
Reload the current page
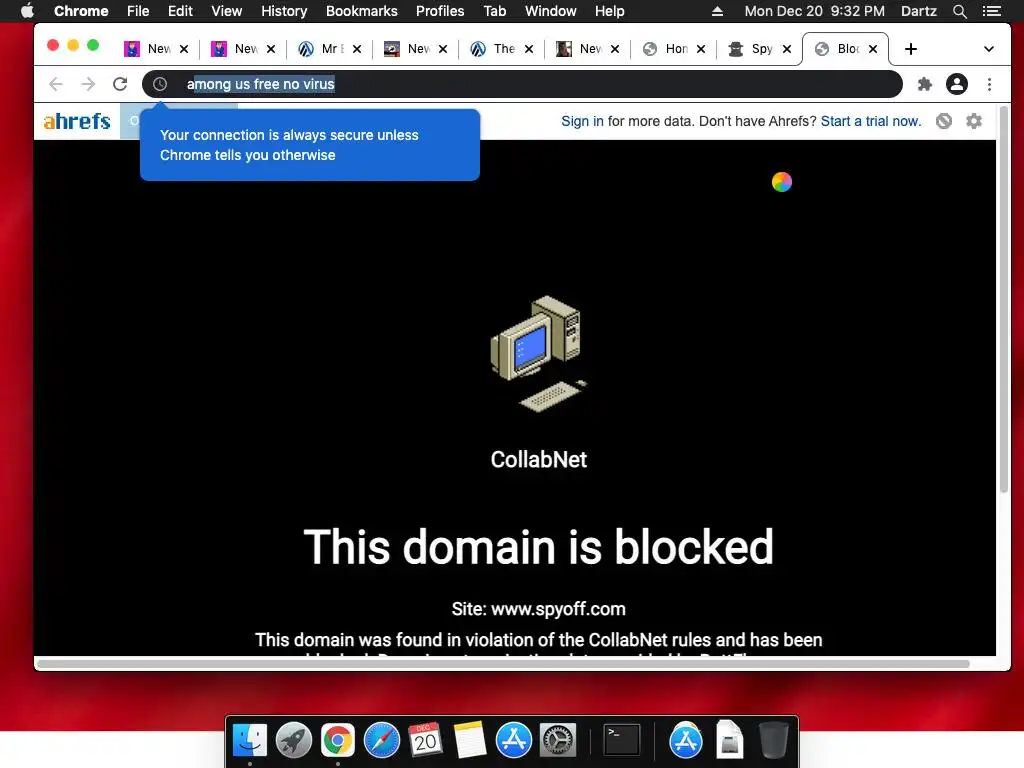120,84
